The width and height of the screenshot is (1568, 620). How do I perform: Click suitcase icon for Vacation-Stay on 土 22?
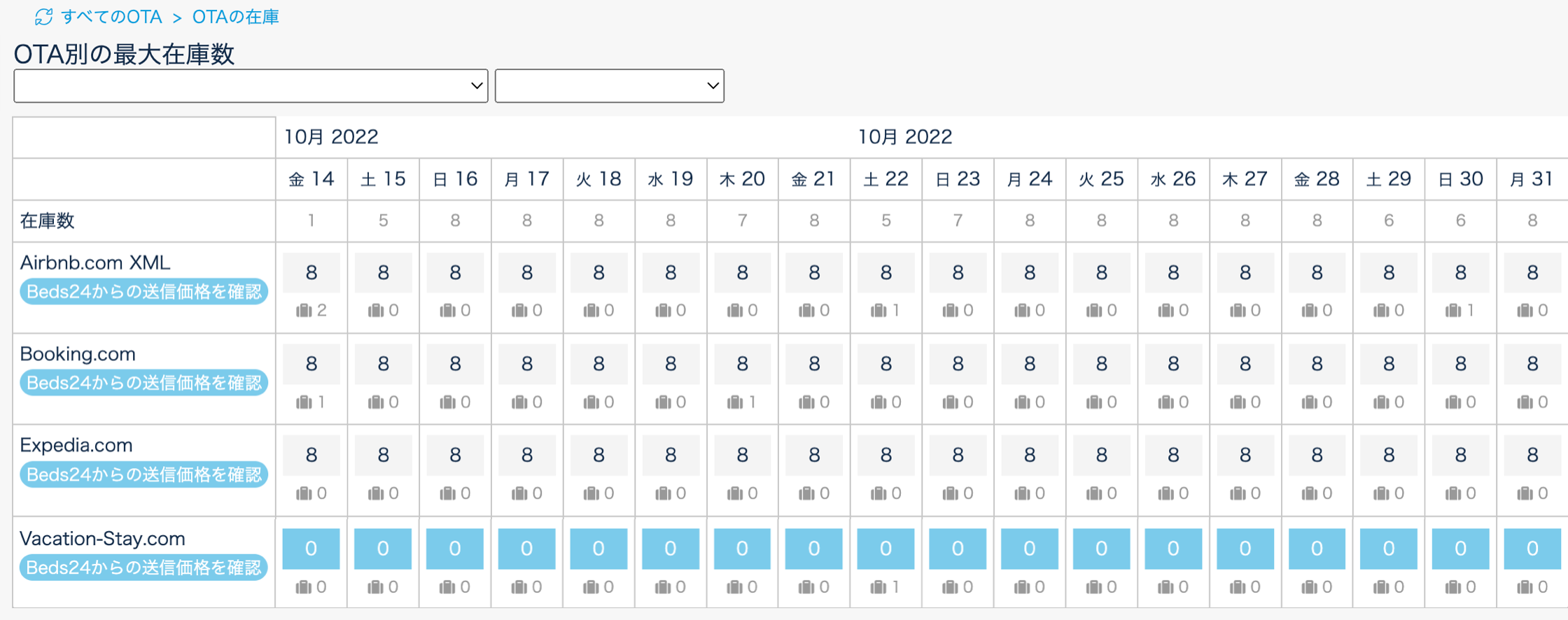[878, 586]
